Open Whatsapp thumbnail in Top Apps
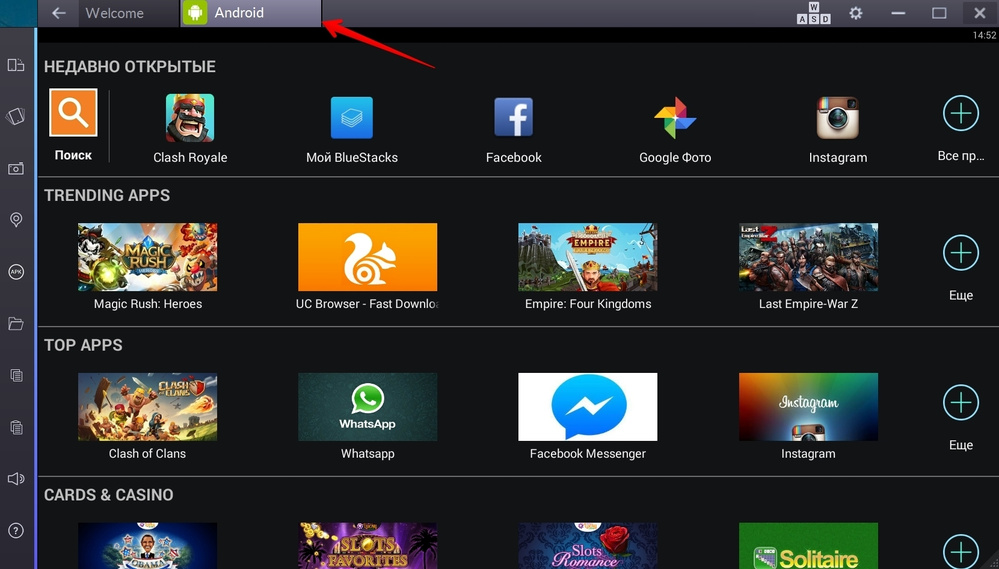 (368, 407)
